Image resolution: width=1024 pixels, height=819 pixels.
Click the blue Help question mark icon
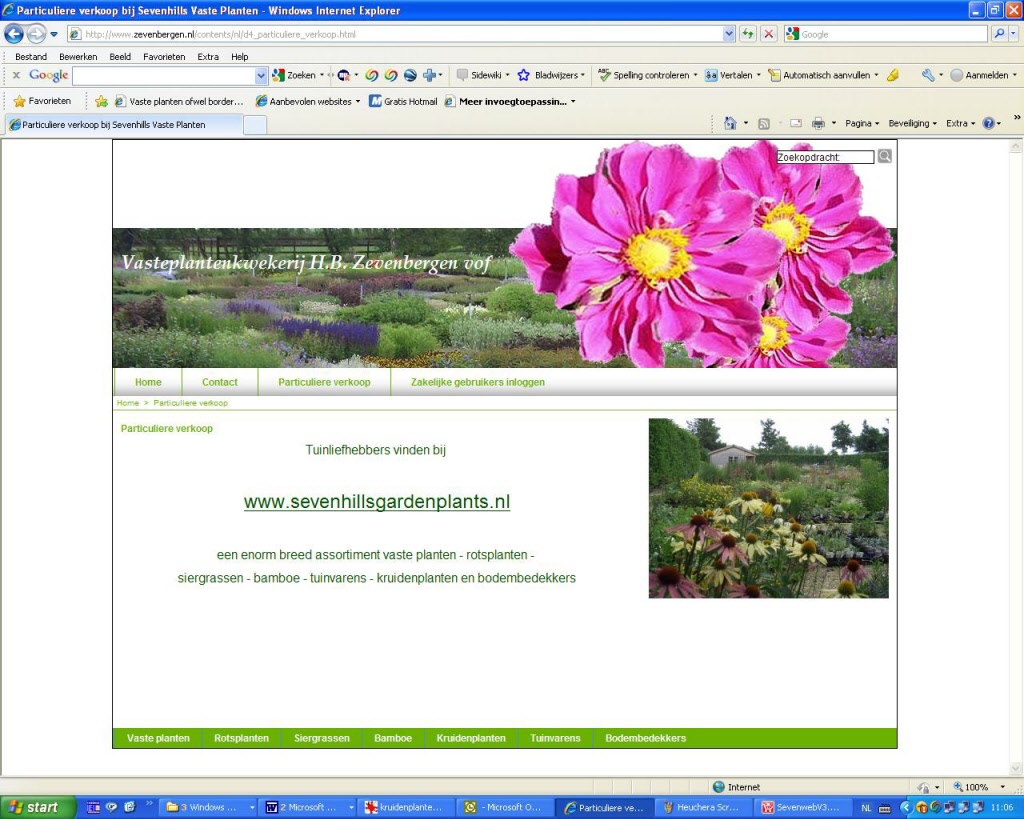click(989, 123)
